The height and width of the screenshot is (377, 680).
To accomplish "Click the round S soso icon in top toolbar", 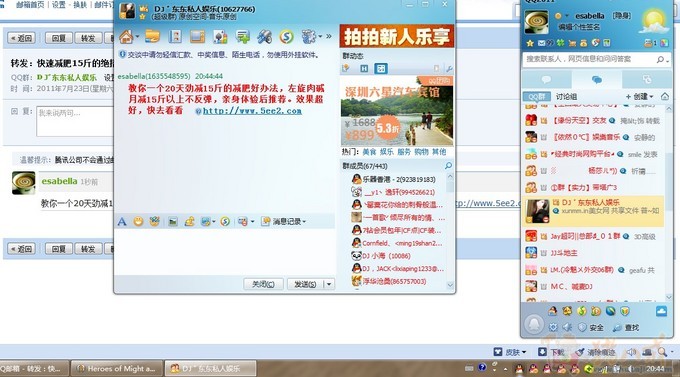I will pos(286,37).
